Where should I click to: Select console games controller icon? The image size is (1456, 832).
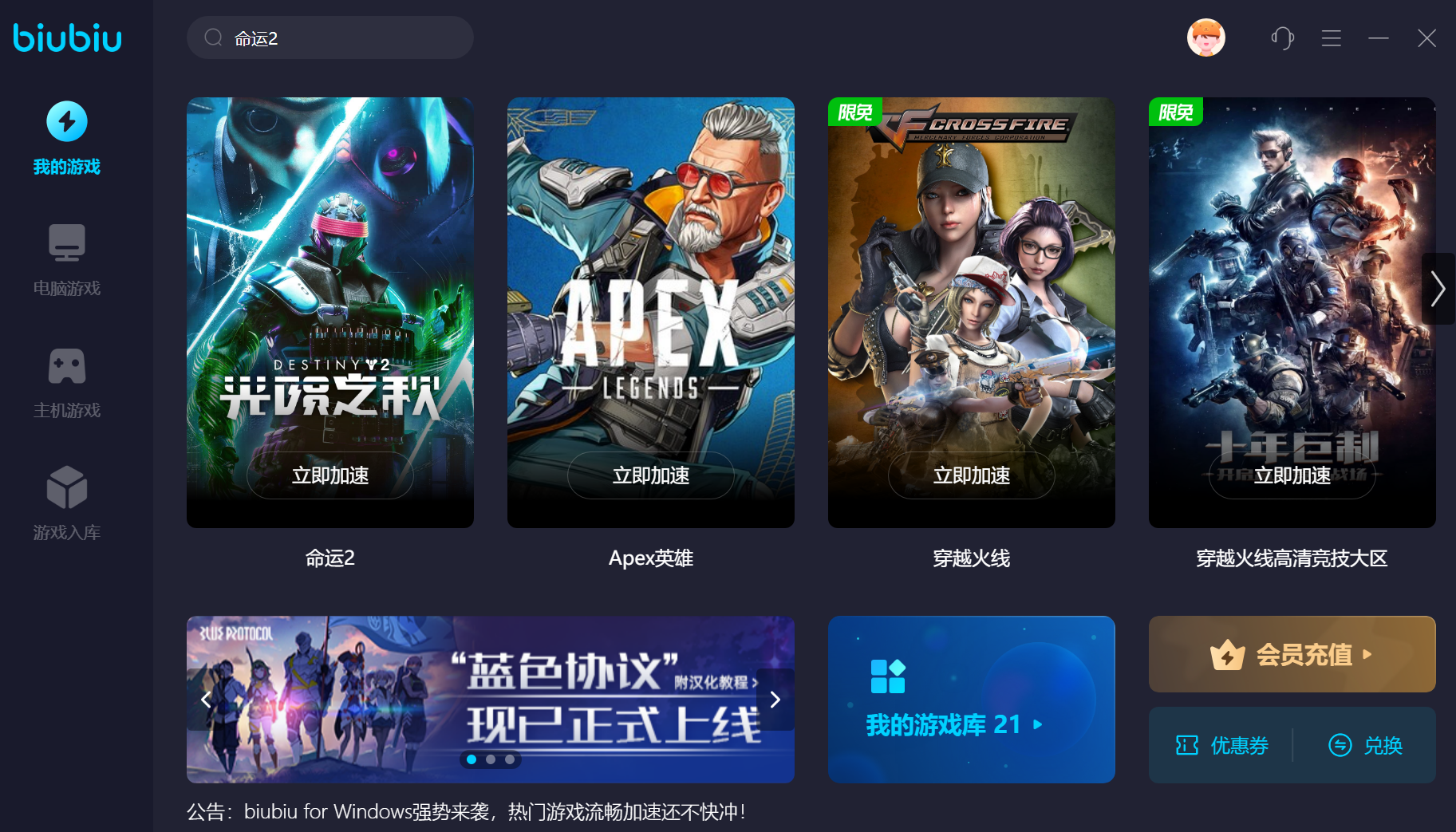[67, 365]
